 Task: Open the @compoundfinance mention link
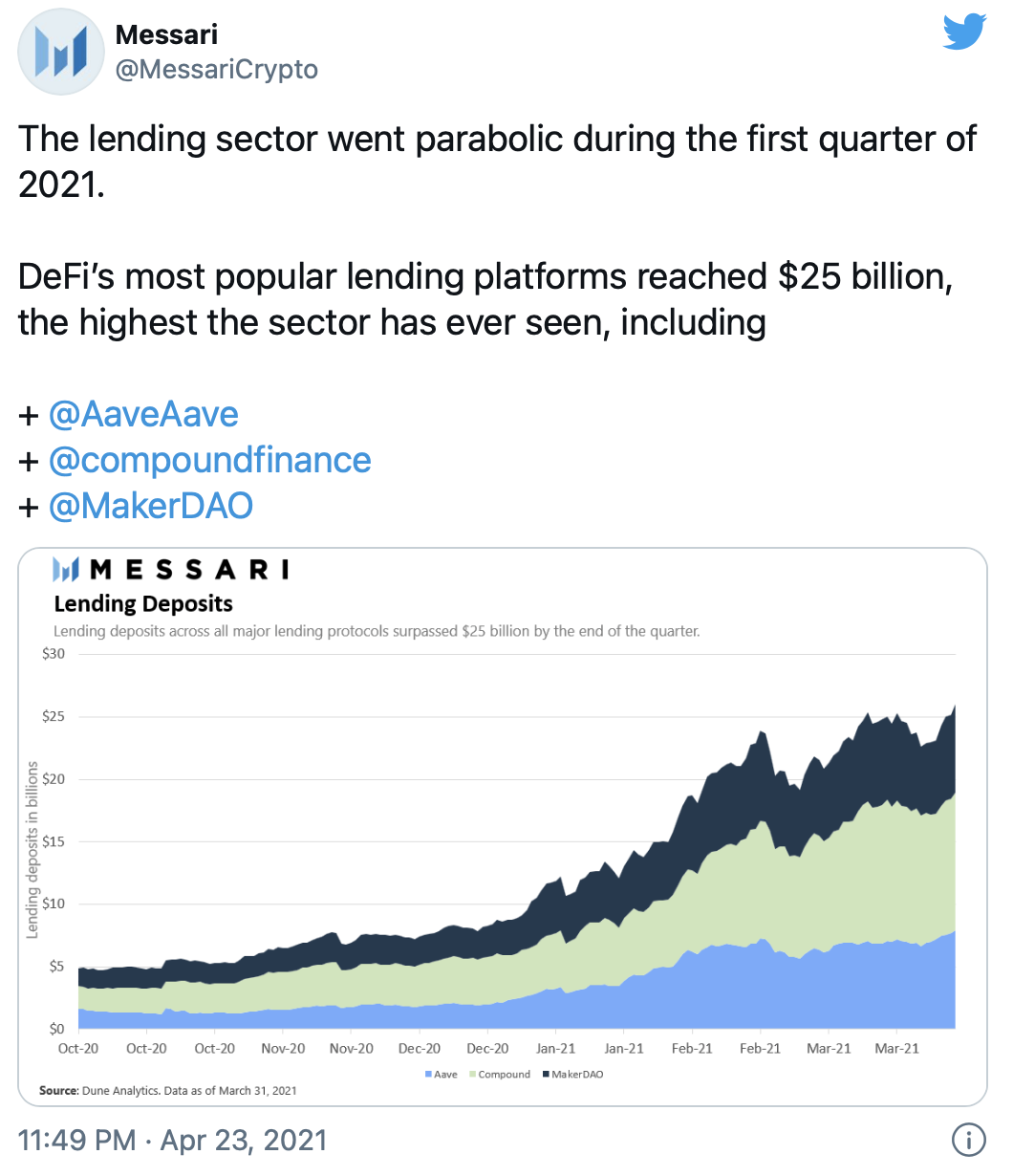pyautogui.click(x=209, y=460)
